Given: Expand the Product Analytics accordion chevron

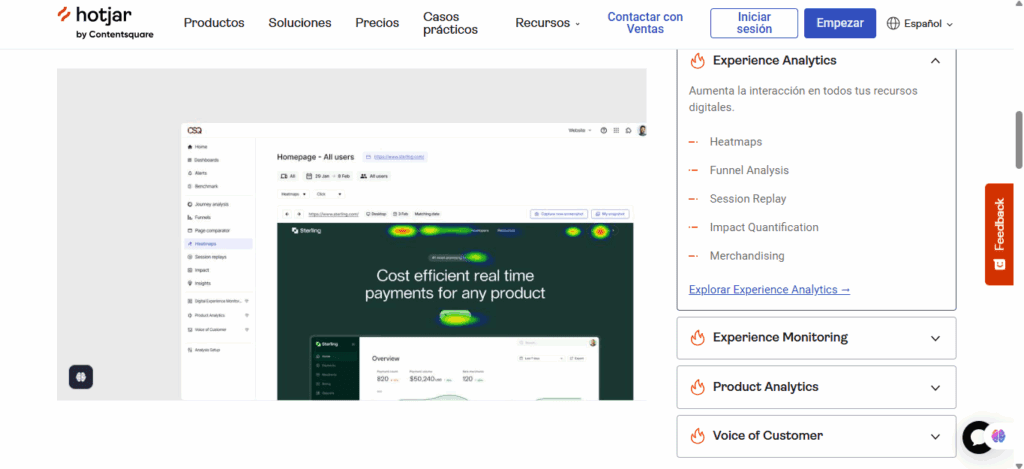Looking at the screenshot, I should [x=935, y=387].
